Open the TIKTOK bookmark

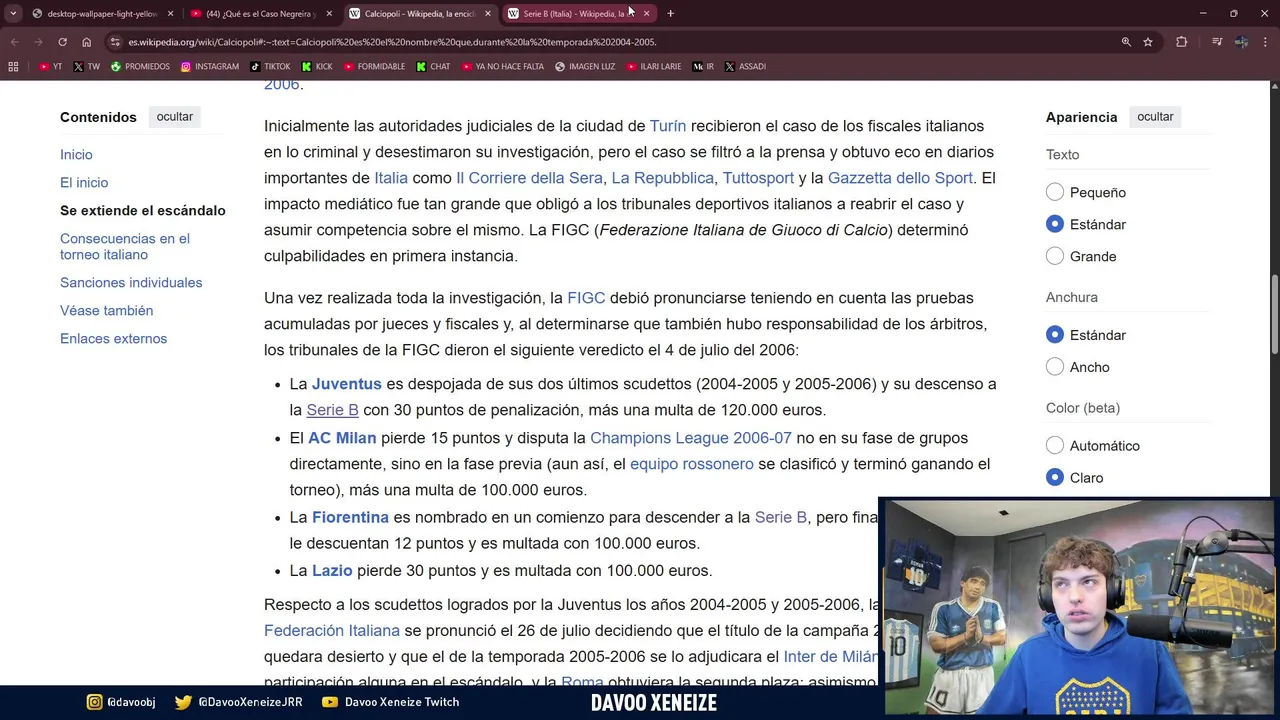[x=270, y=66]
